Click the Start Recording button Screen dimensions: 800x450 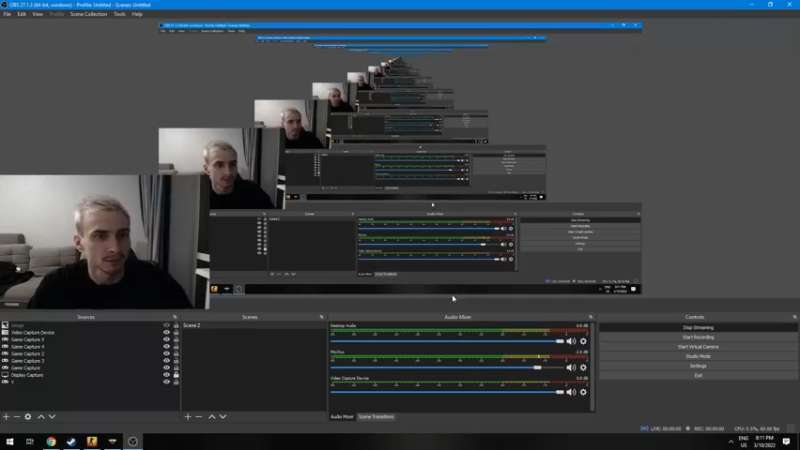pyautogui.click(x=698, y=337)
